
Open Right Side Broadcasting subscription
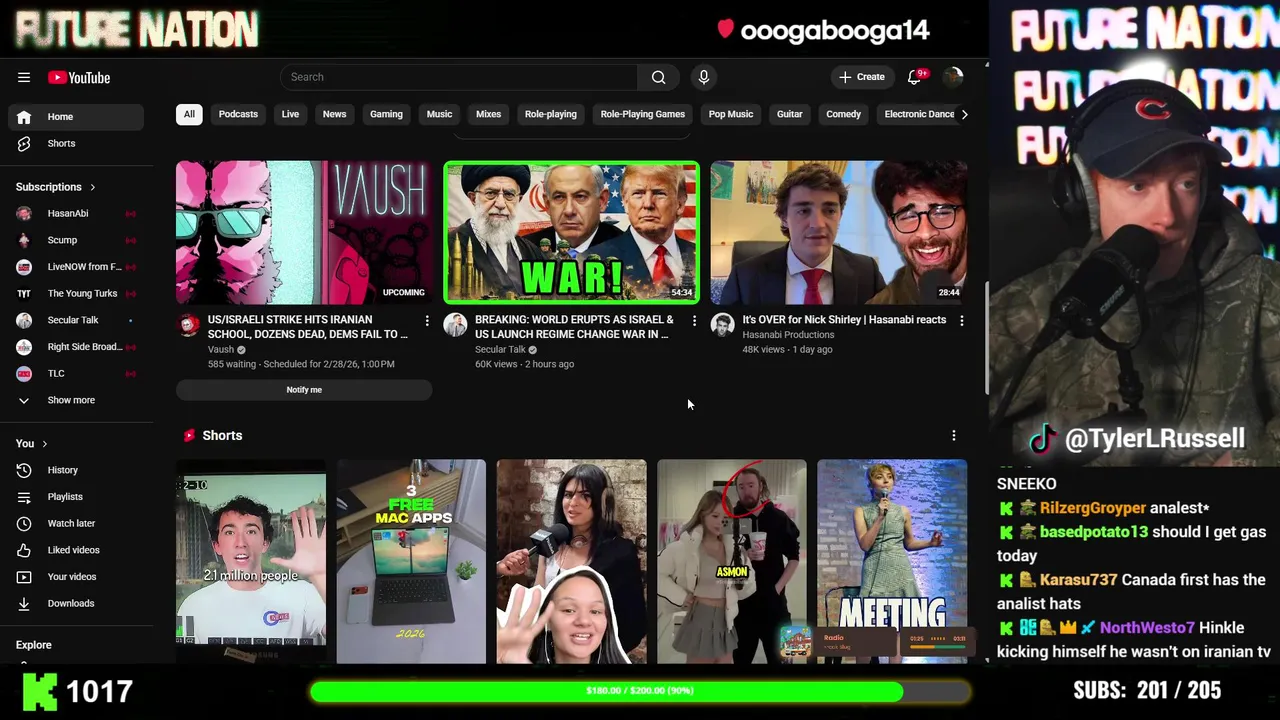(x=76, y=347)
